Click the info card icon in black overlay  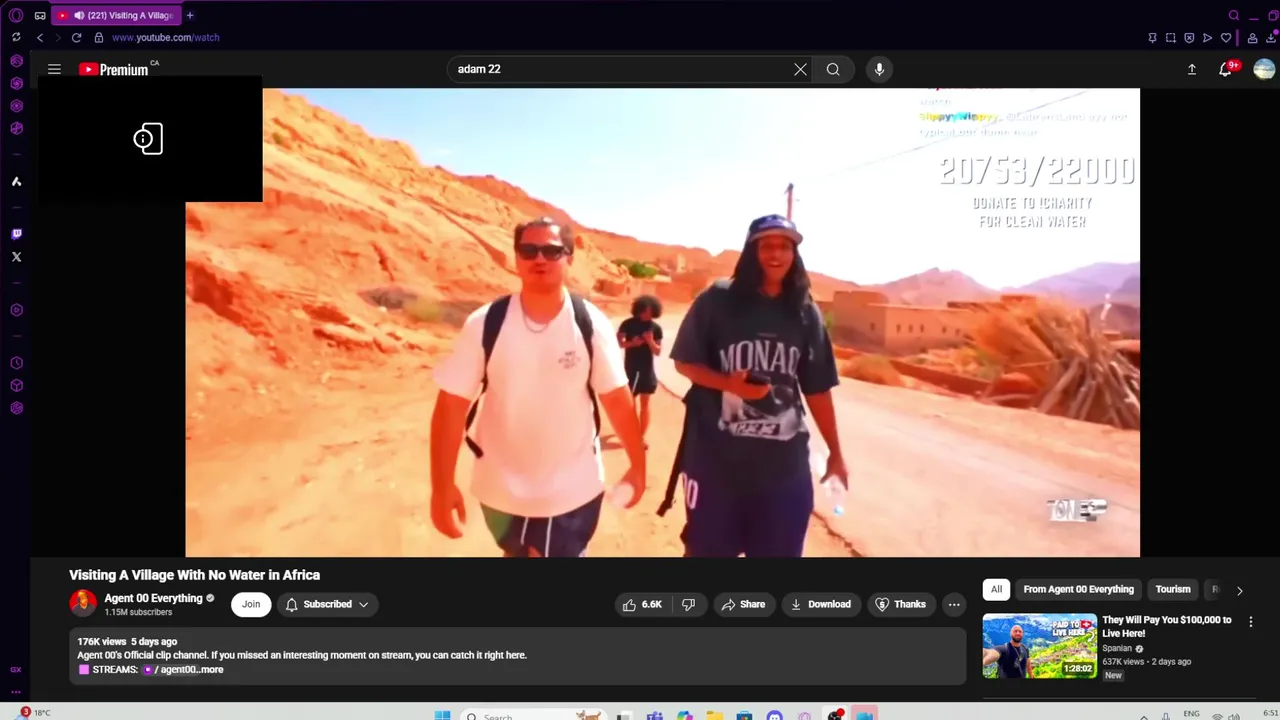pyautogui.click(x=148, y=139)
